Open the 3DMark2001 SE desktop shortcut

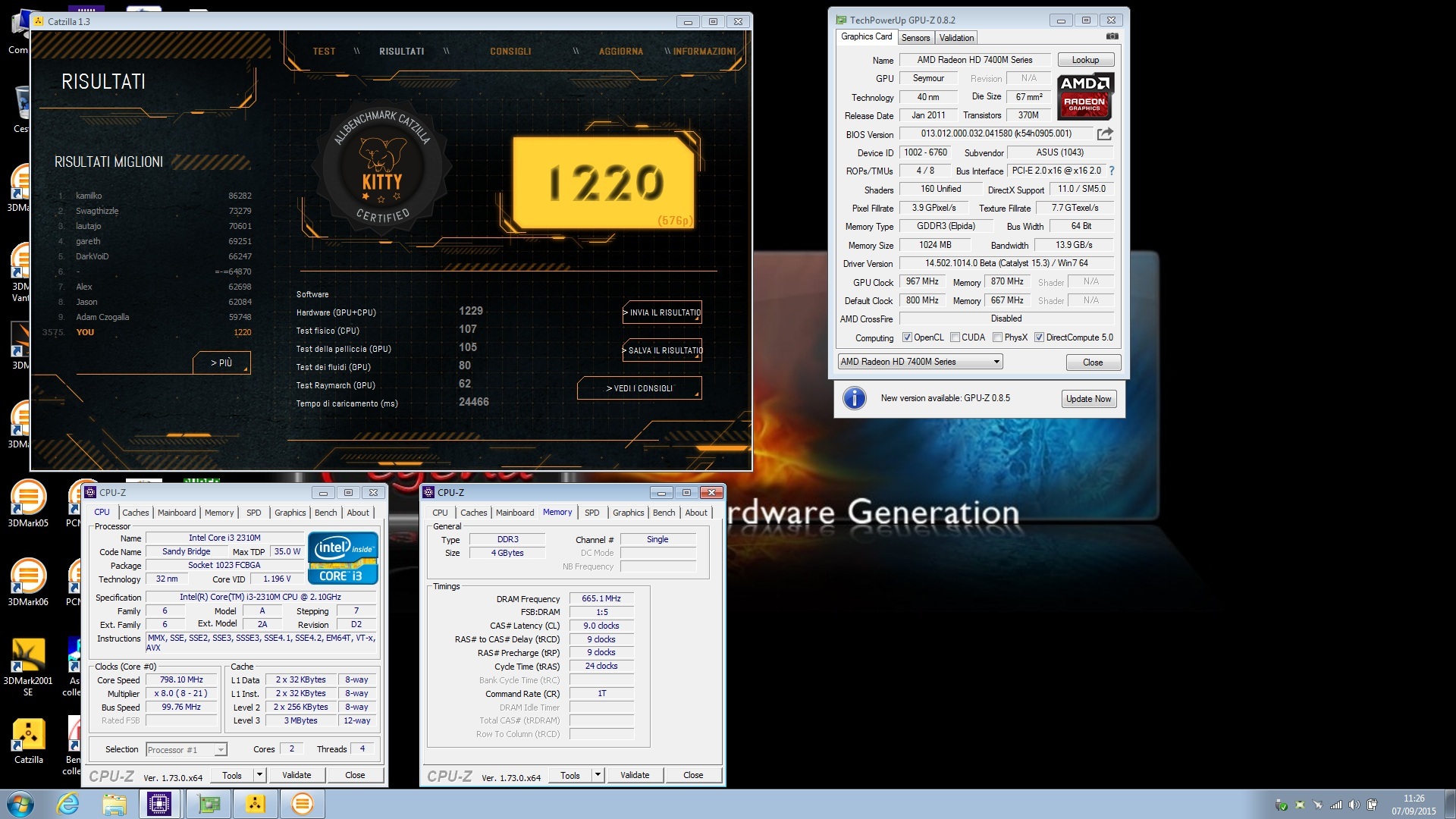pos(28,666)
